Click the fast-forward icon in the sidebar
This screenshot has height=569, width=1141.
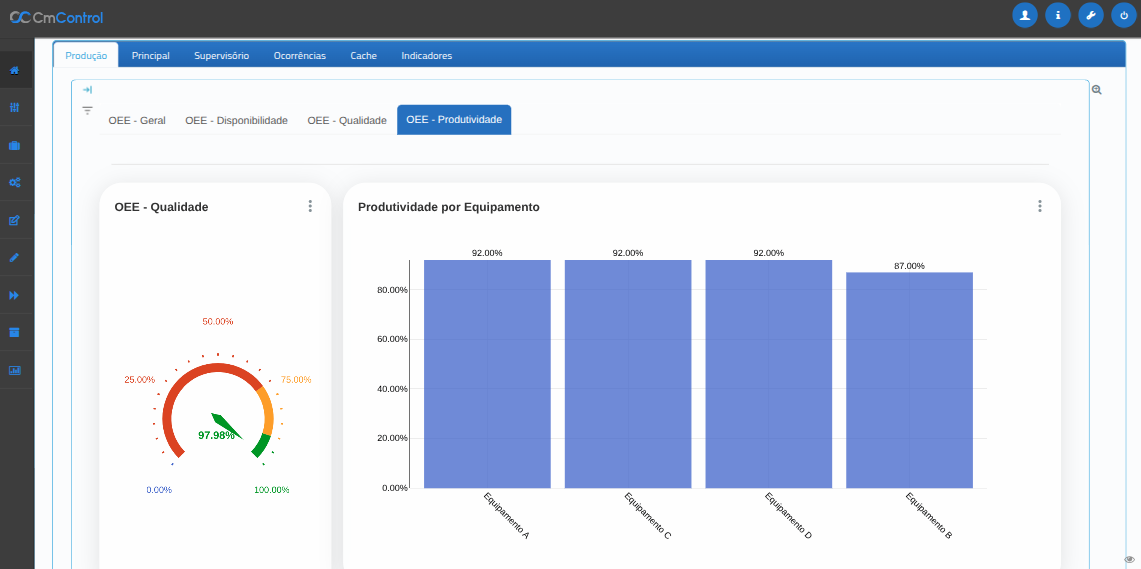14,295
